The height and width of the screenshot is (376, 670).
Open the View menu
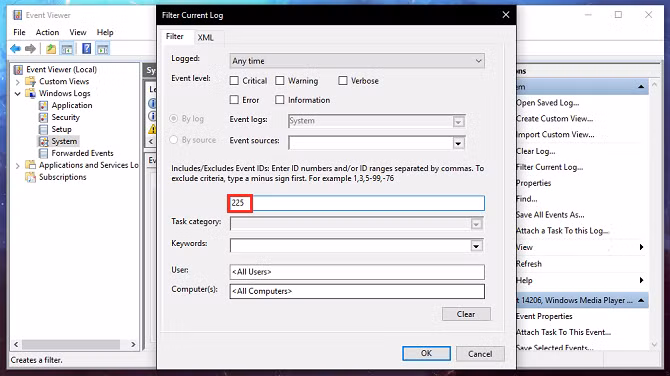[x=77, y=32]
